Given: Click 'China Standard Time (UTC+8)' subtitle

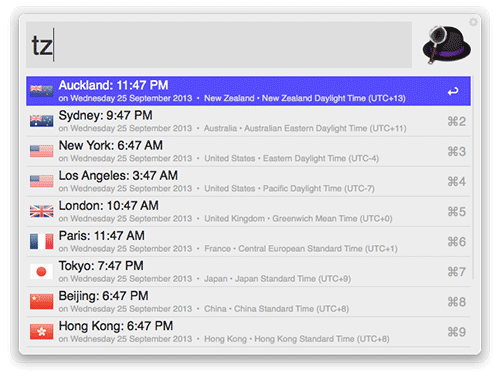Looking at the screenshot, I should [x=292, y=309].
